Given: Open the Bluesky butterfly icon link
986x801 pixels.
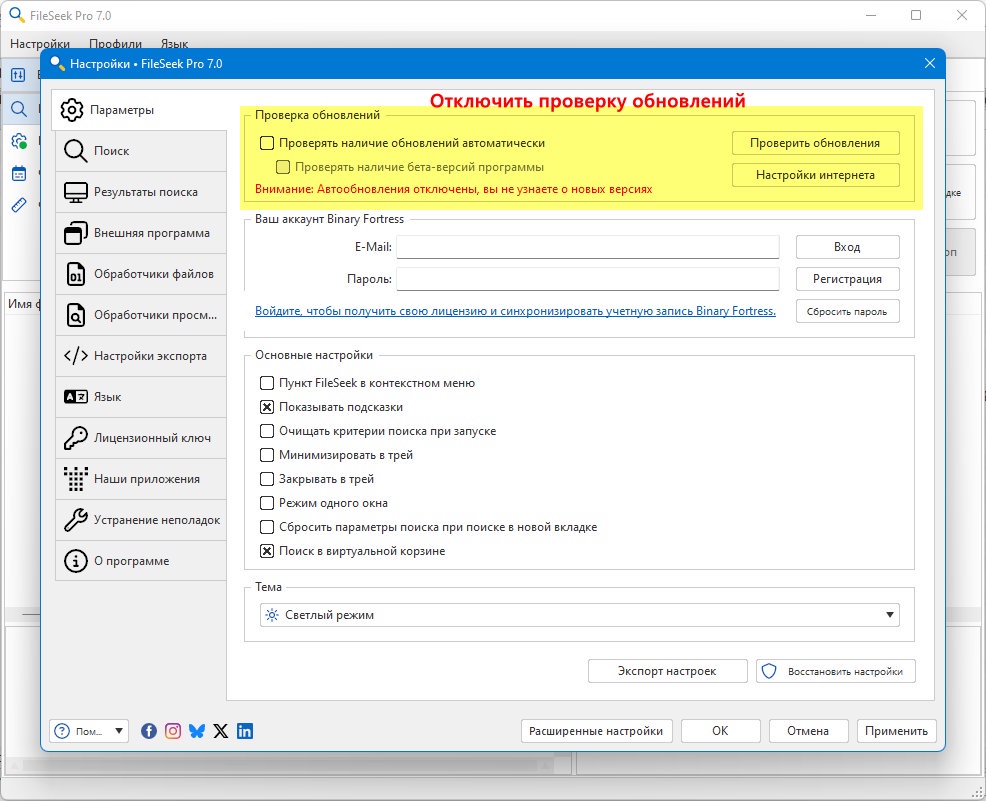Looking at the screenshot, I should point(197,731).
